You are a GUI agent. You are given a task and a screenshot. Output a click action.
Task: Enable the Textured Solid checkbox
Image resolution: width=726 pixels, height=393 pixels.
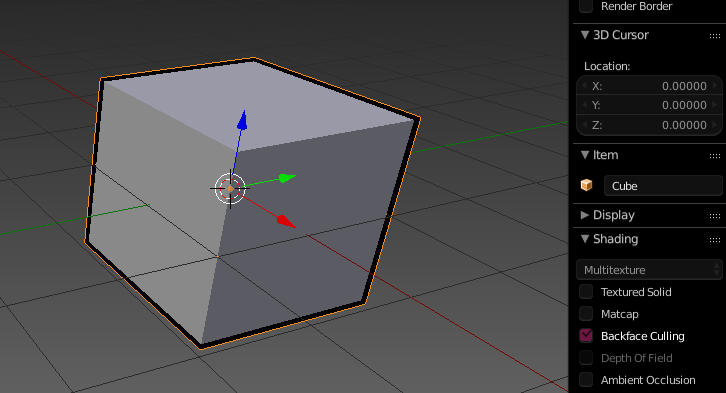coord(586,292)
